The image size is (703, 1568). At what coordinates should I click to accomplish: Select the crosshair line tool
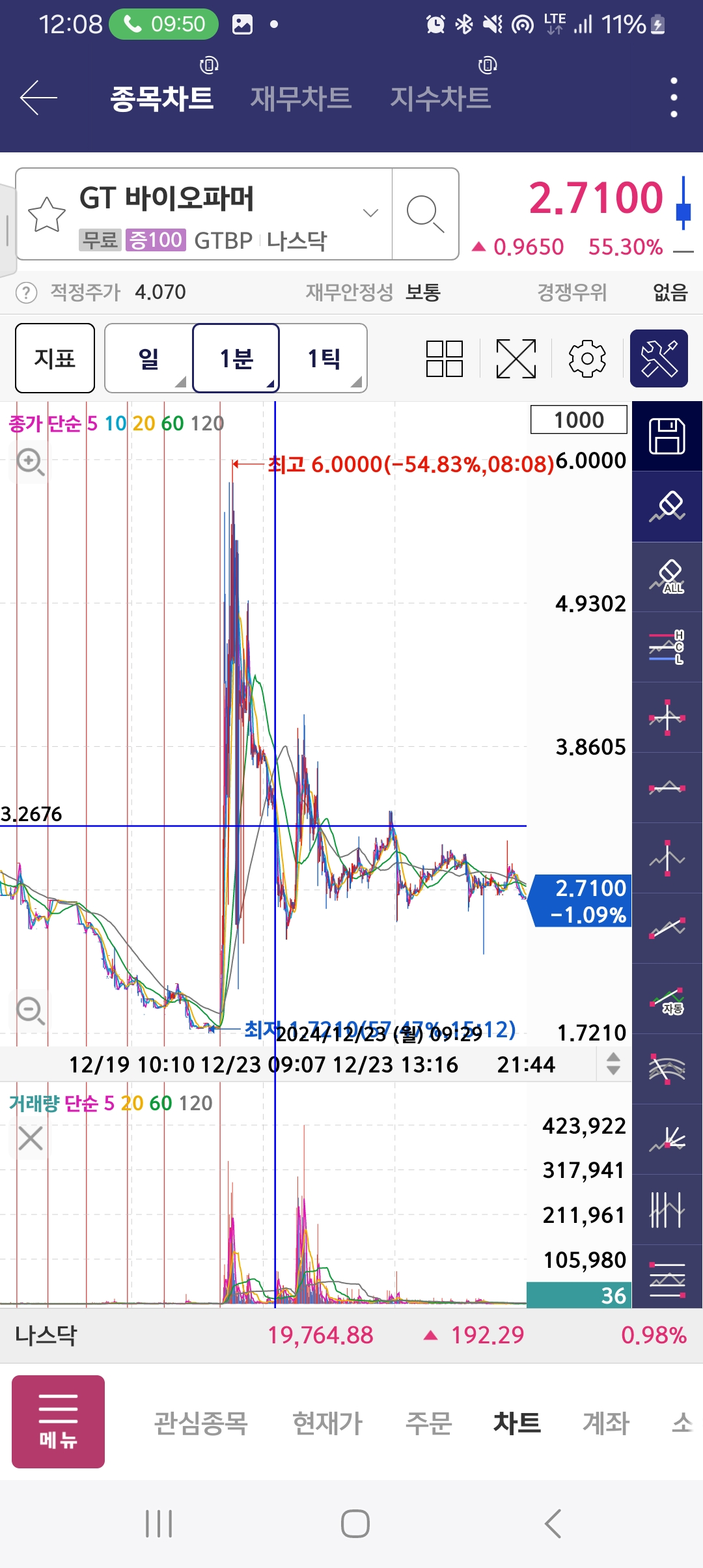pos(667,718)
